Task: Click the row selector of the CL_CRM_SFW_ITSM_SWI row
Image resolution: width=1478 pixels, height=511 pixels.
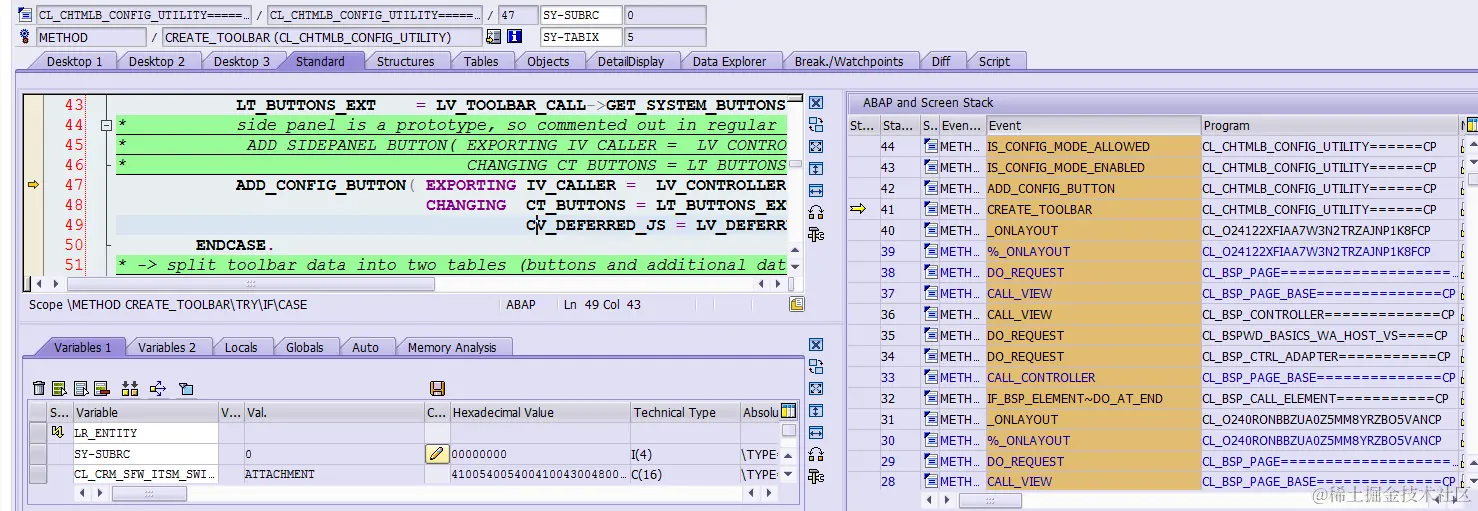Action: (x=38, y=475)
